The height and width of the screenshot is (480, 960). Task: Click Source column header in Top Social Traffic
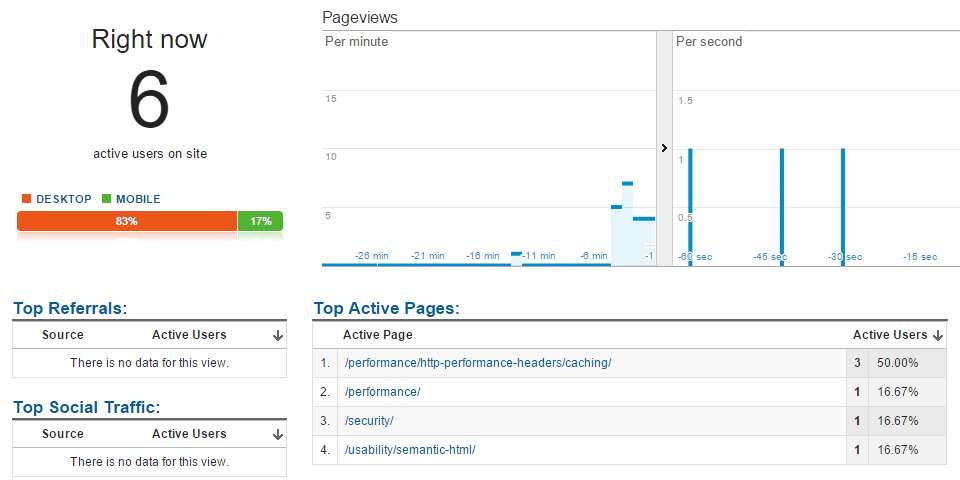pos(63,434)
